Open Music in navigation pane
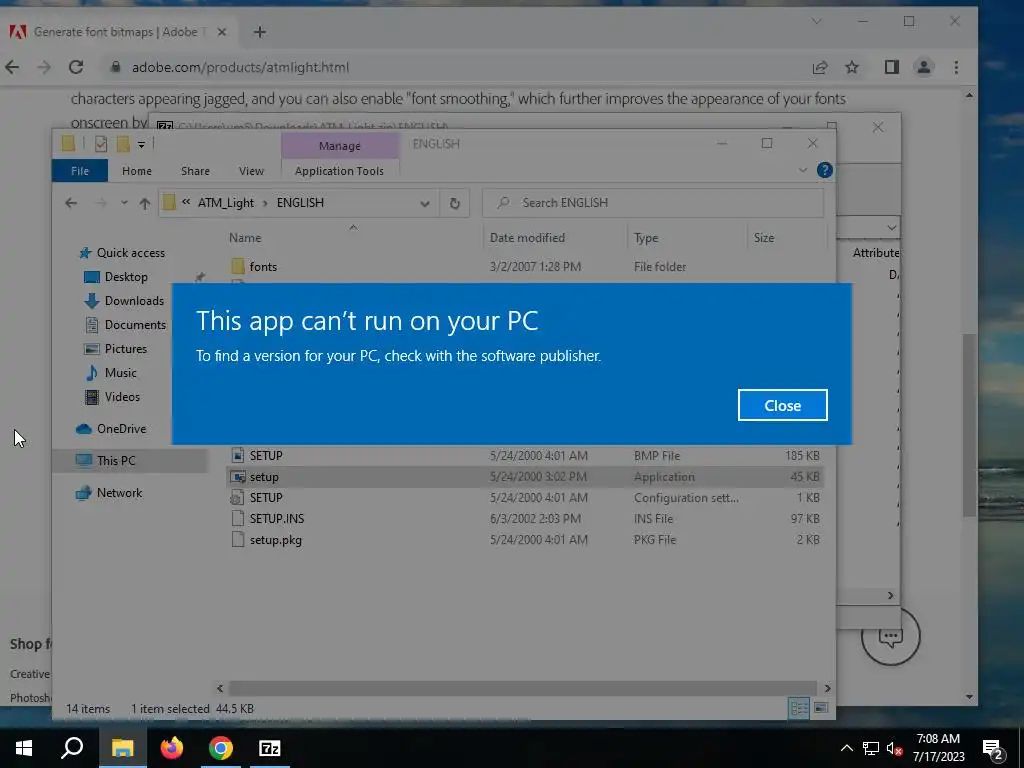This screenshot has width=1024, height=768. point(120,373)
